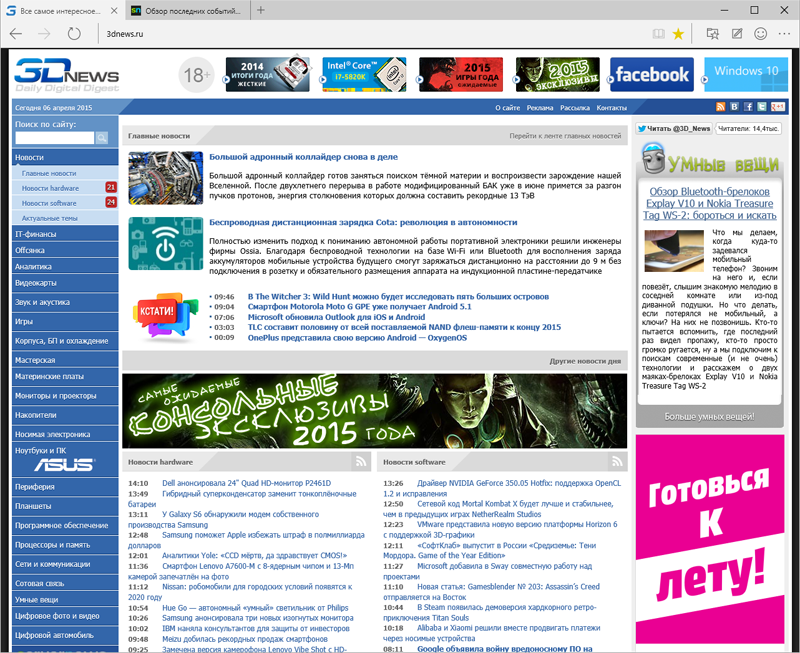Click the orange RSS icon in the header bar
Screen dimensions: 800x653
[x=720, y=107]
